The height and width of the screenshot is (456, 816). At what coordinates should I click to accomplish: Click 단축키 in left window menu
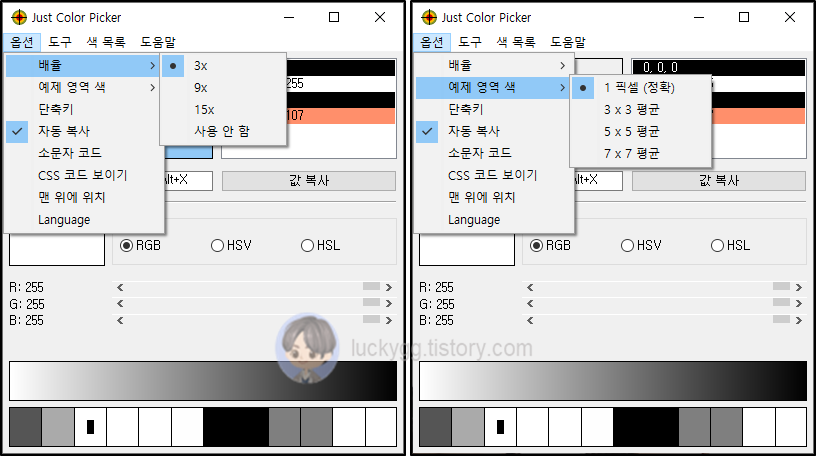83,109
